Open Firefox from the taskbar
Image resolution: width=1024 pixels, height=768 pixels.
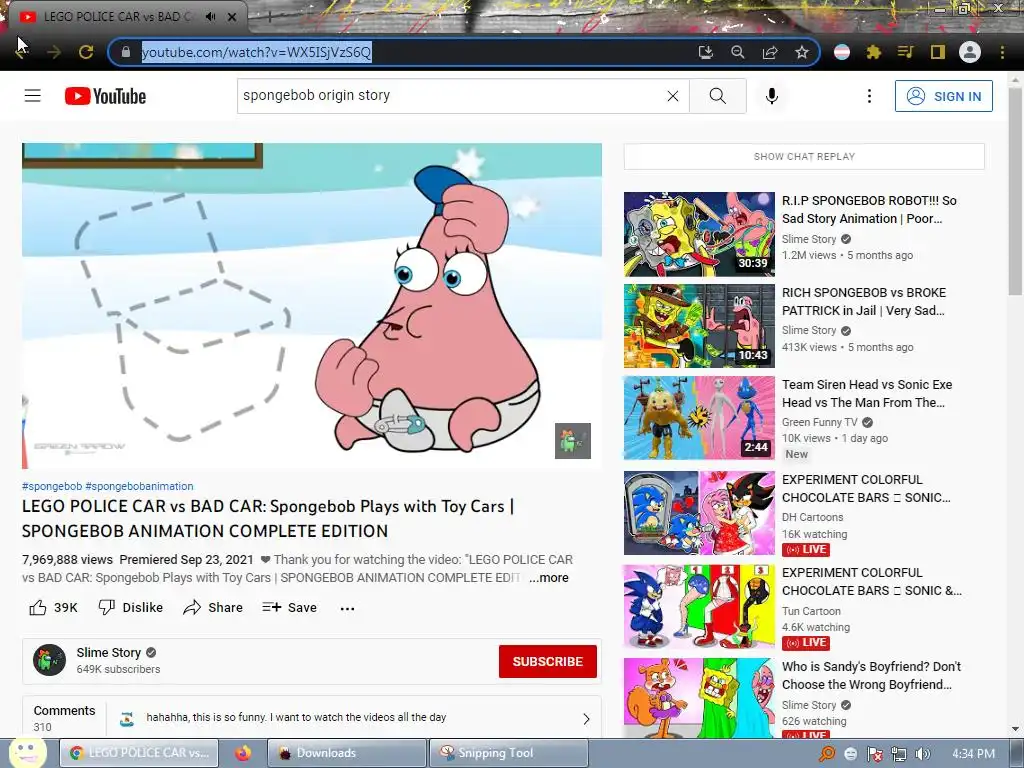click(243, 753)
